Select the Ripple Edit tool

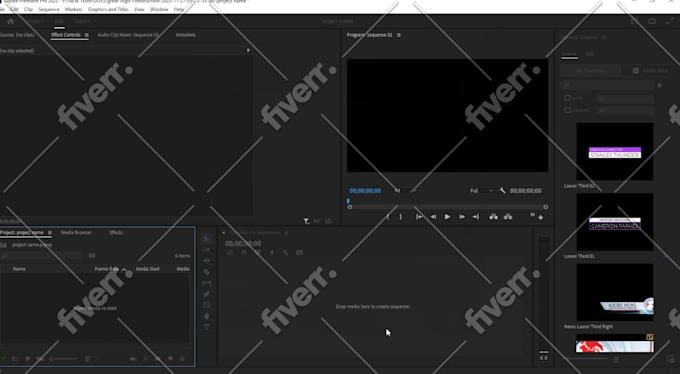(x=207, y=261)
